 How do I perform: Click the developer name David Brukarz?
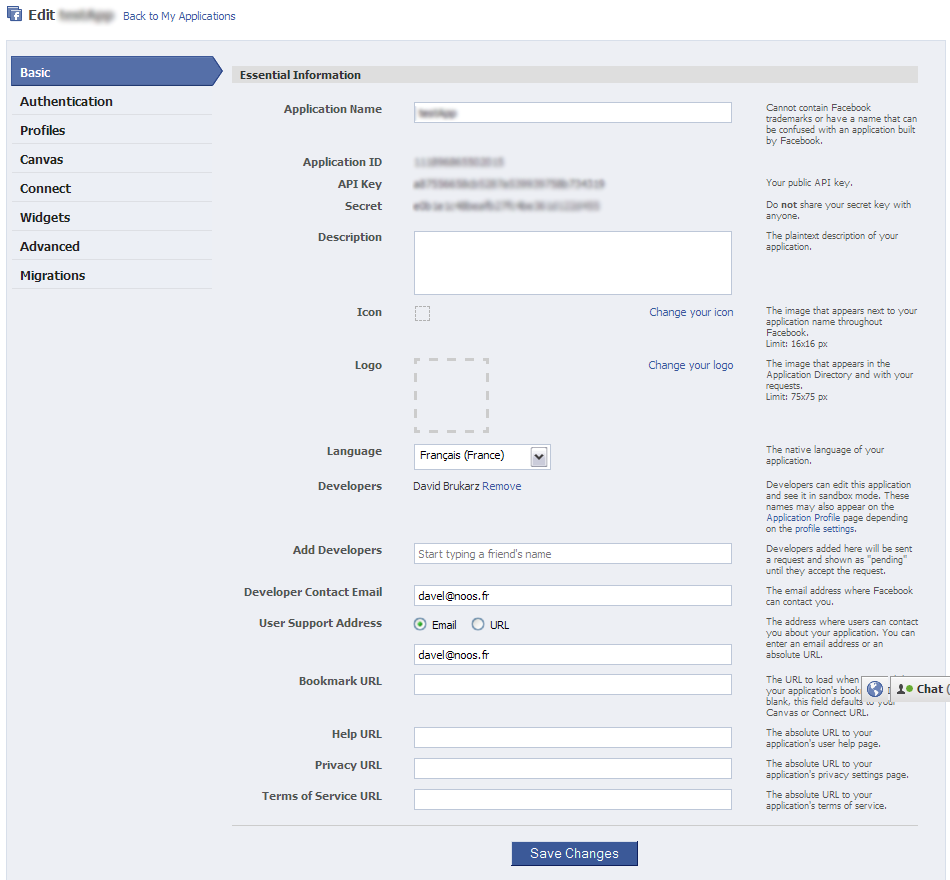pos(446,486)
